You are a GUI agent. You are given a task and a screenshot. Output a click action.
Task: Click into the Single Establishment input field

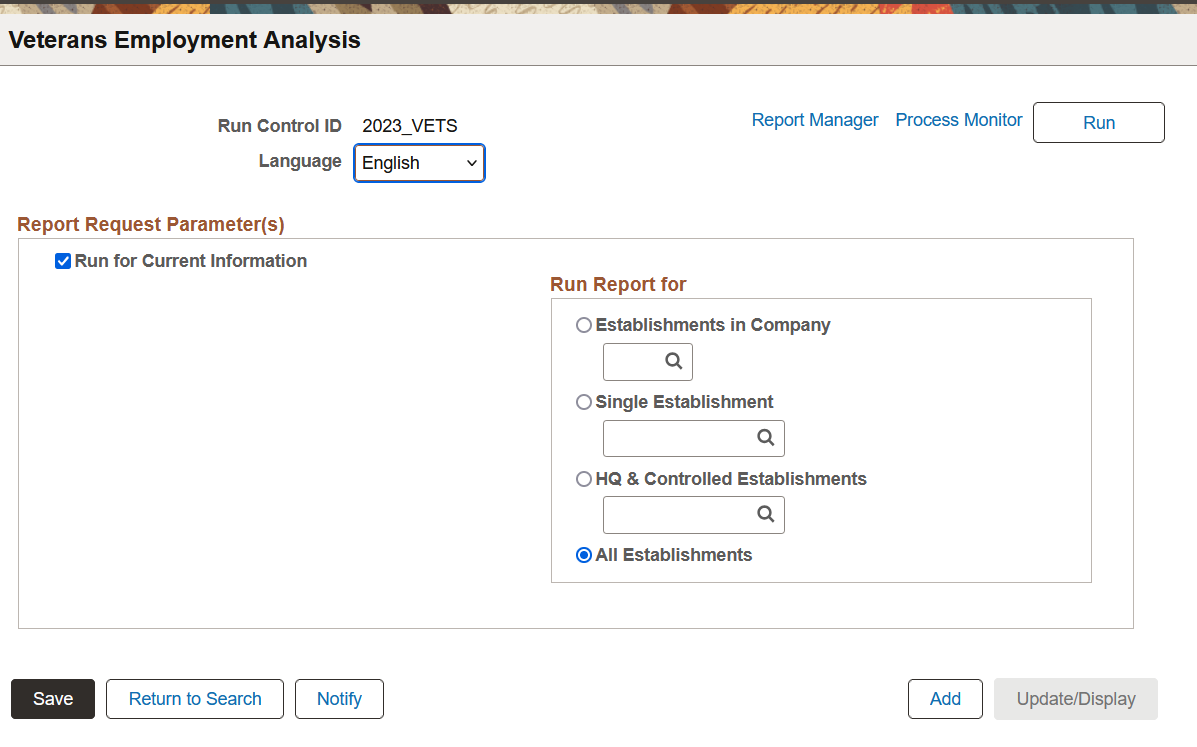(678, 438)
